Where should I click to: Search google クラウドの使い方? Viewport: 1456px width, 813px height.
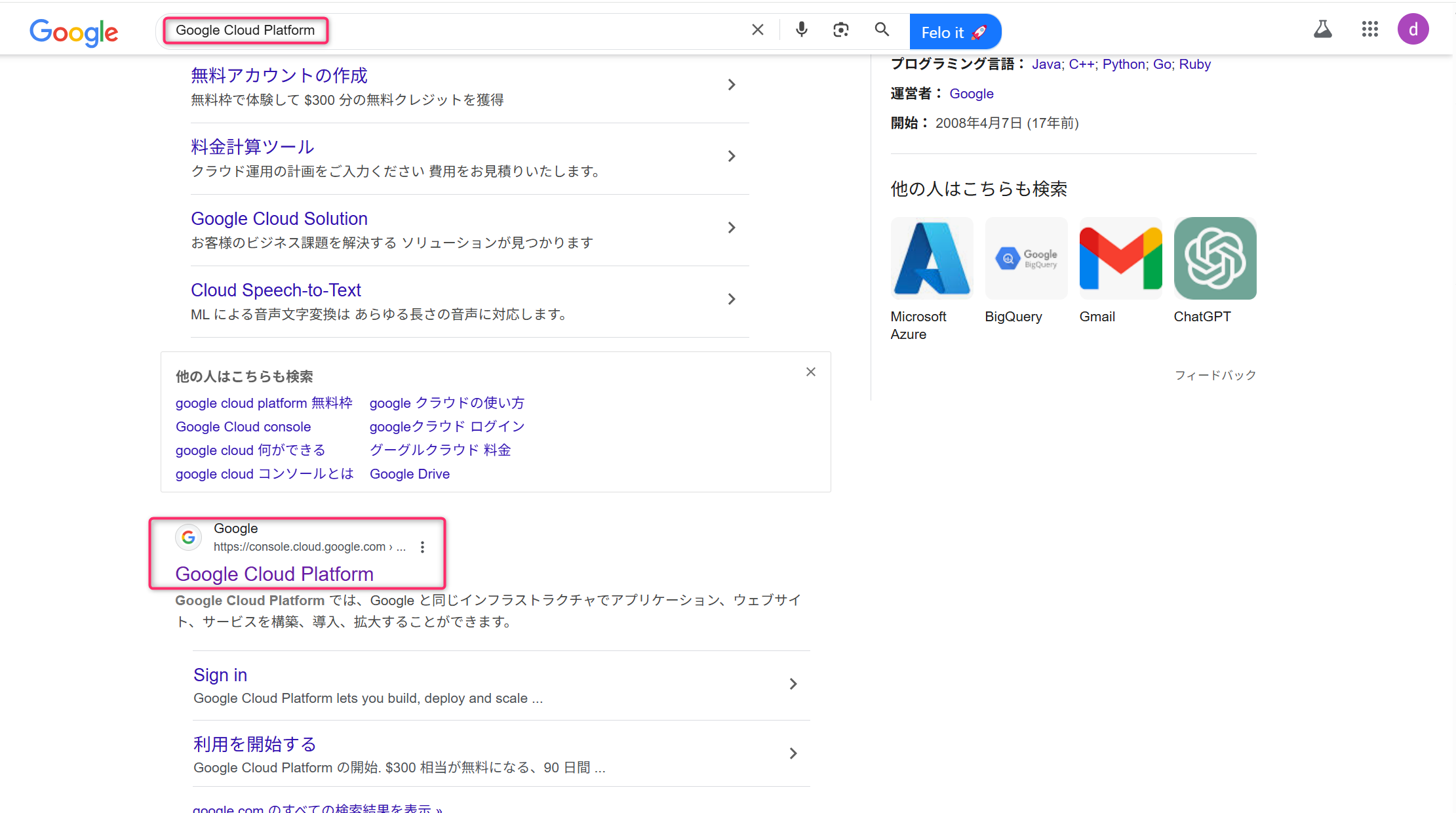pyautogui.click(x=447, y=403)
